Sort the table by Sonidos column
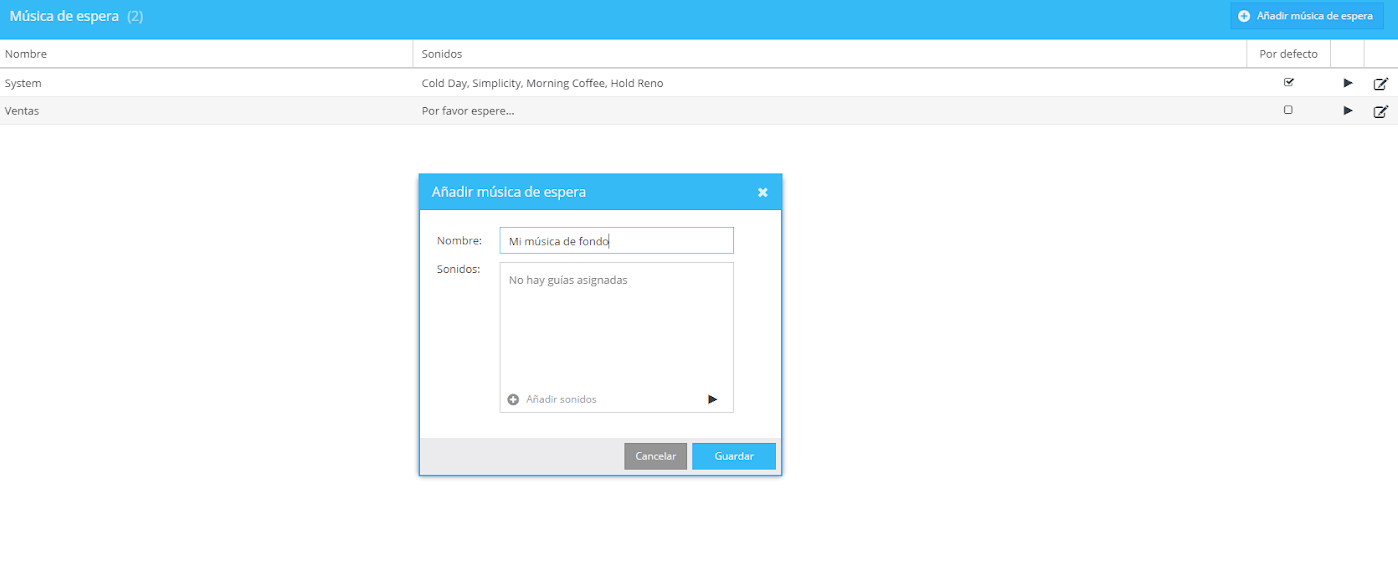The width and height of the screenshot is (1398, 566). (442, 54)
